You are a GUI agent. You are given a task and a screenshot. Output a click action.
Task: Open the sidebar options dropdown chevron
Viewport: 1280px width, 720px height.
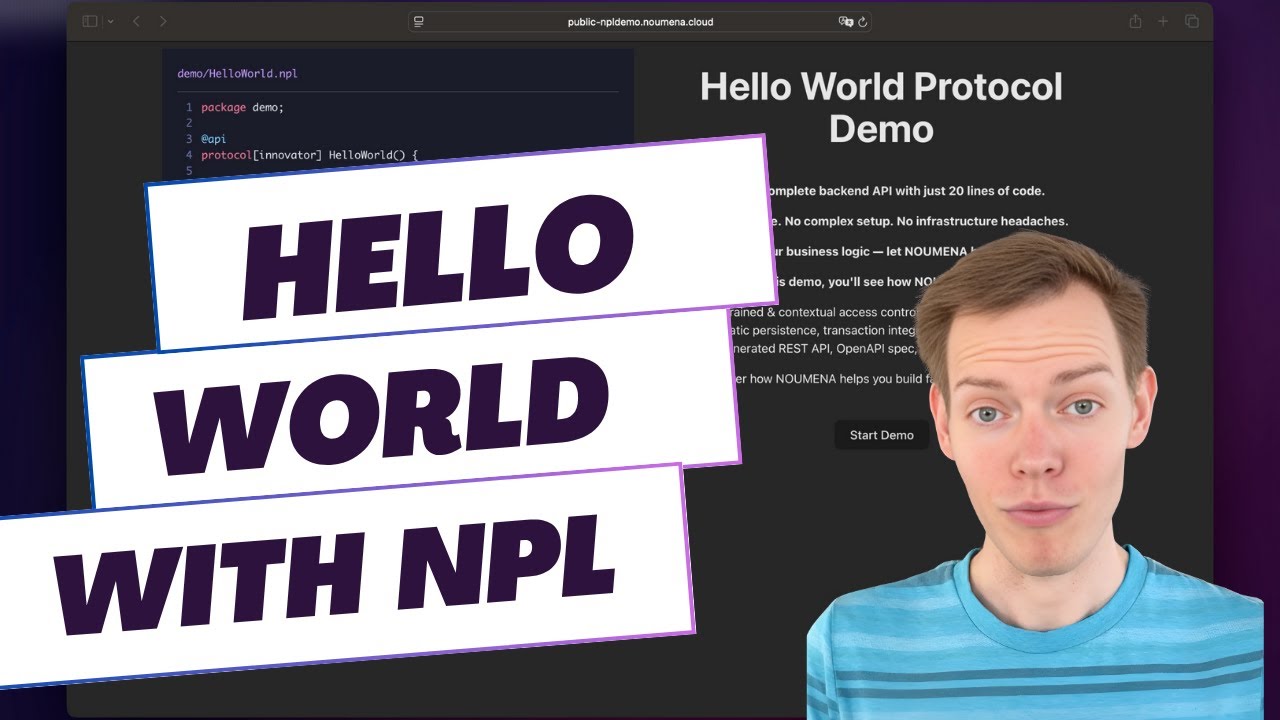[110, 22]
